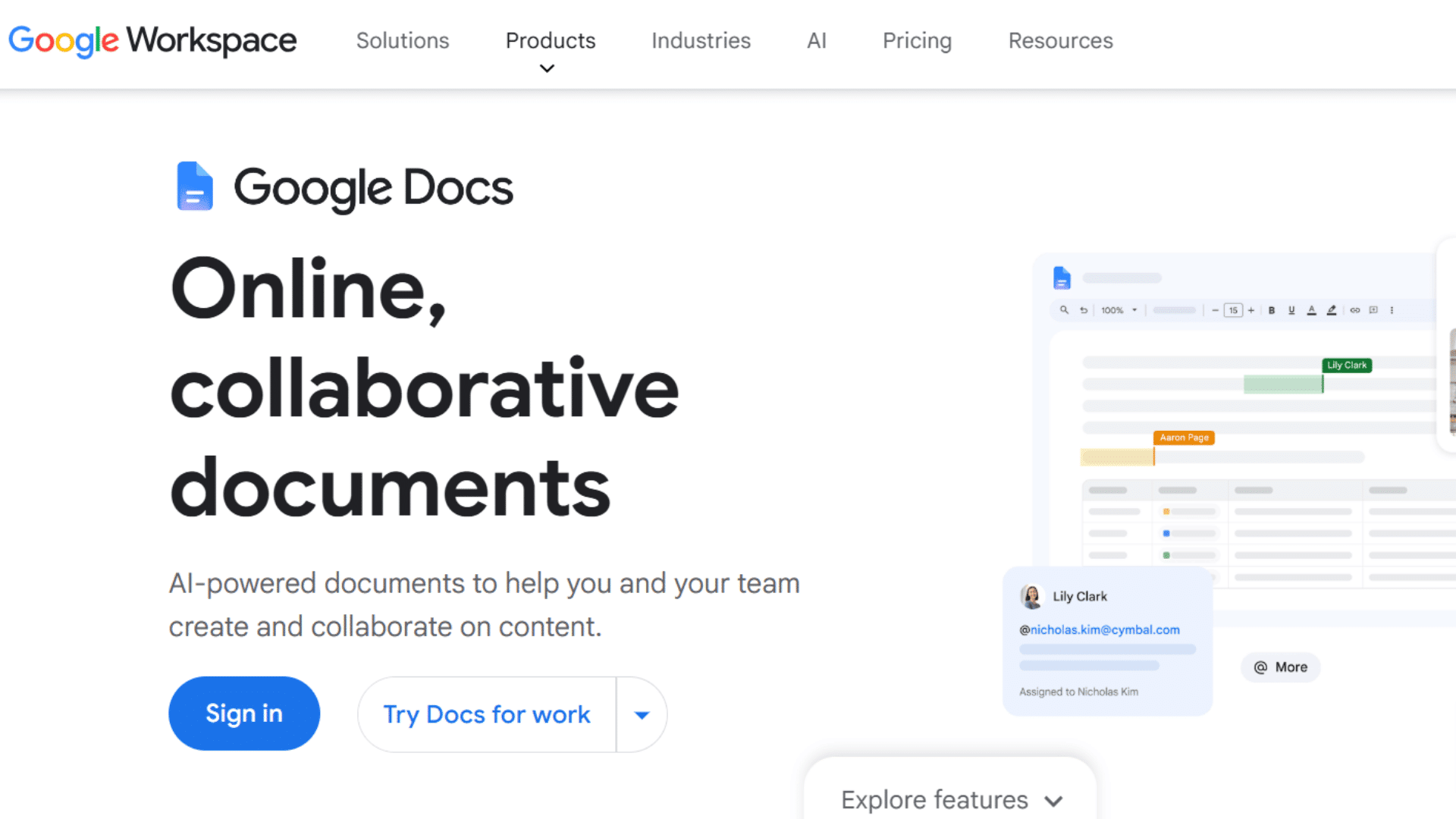
Task: Open the Industries menu
Action: pos(701,40)
